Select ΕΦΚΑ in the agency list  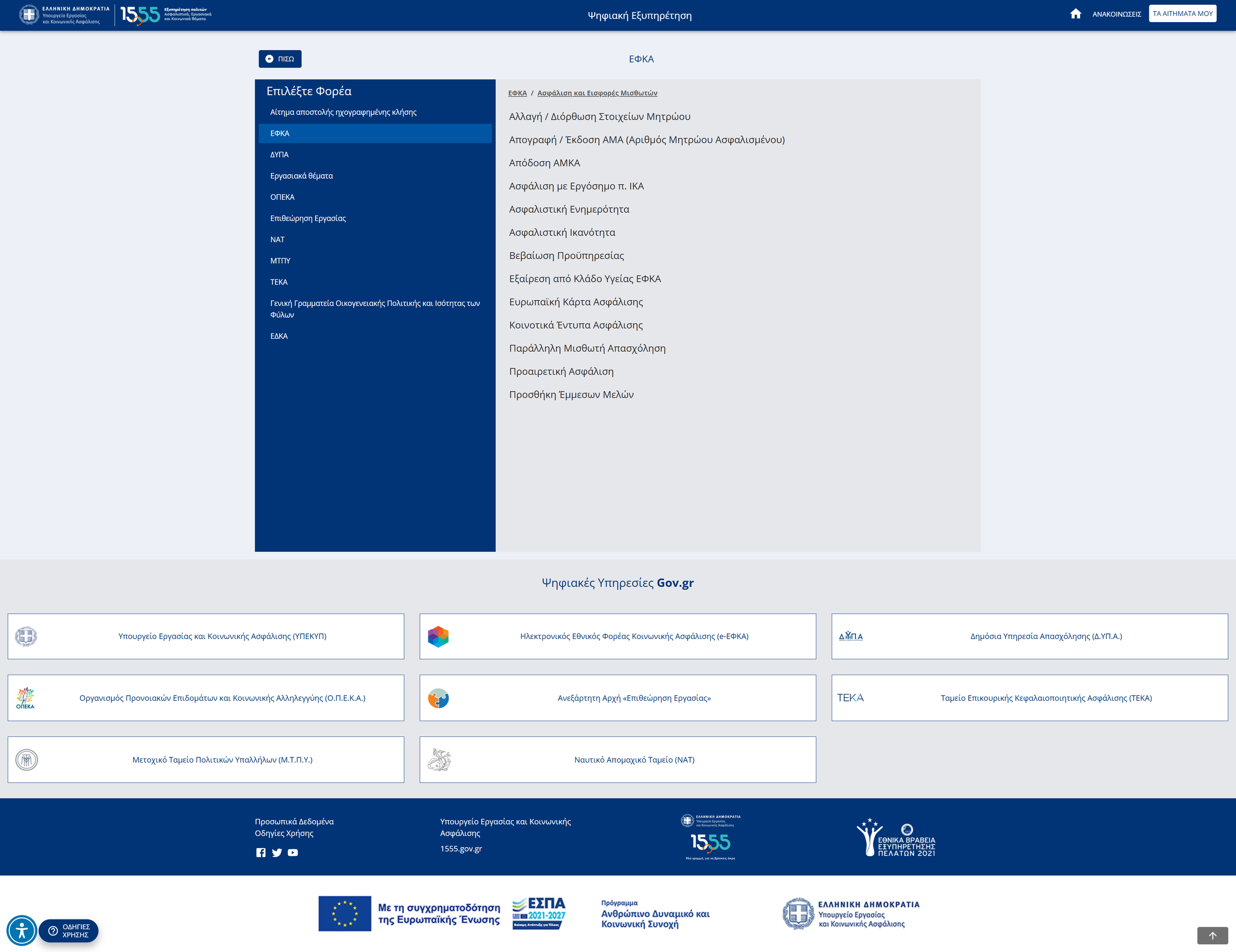374,133
